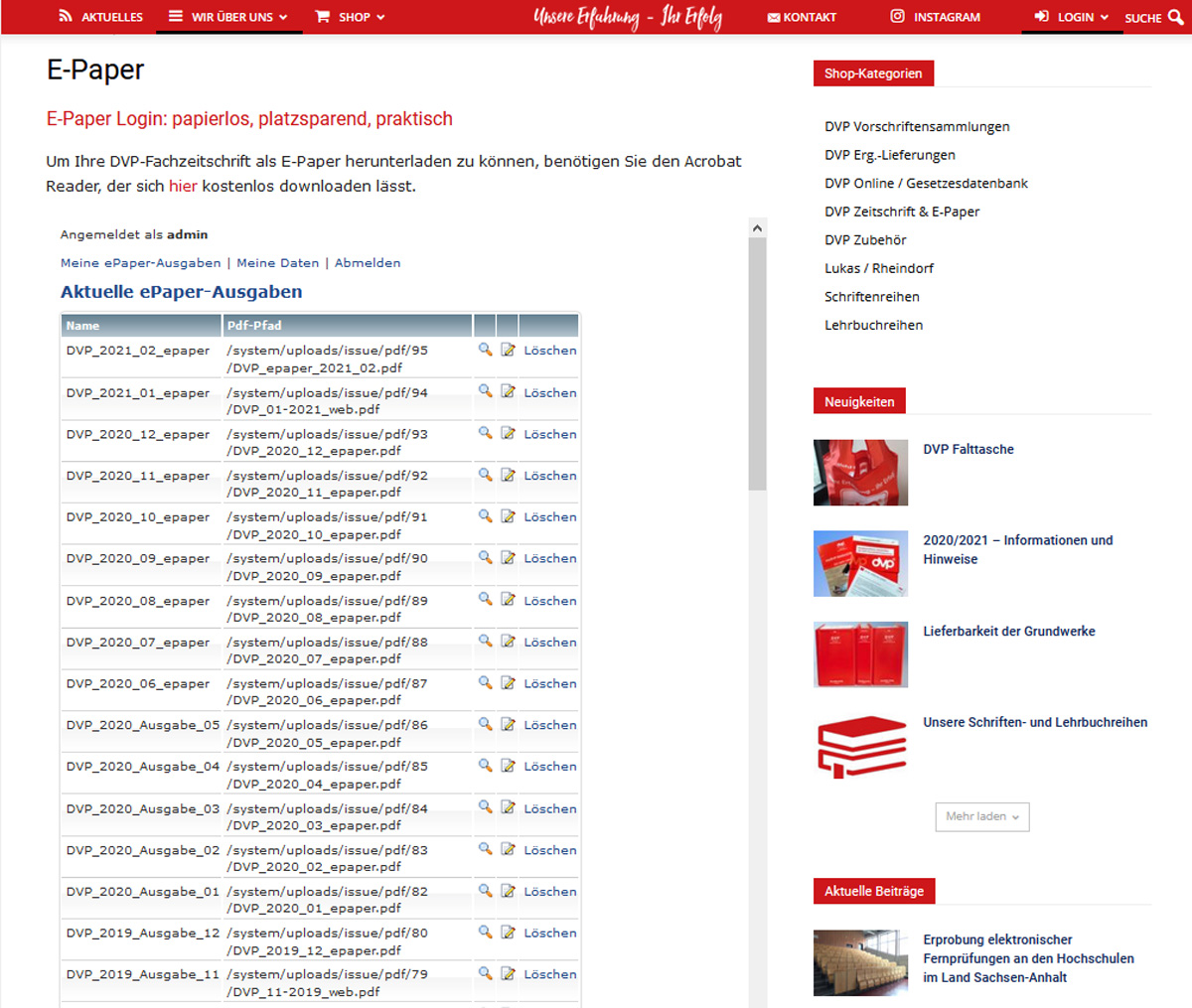Click the lecture hall article thumbnail
The height and width of the screenshot is (1008, 1192).
pyautogui.click(x=860, y=963)
